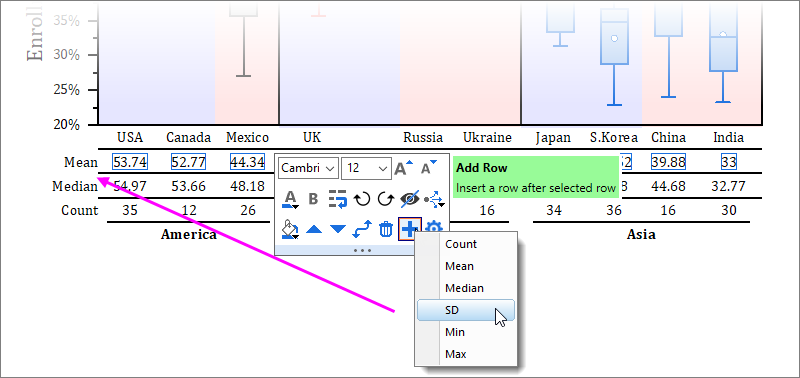
Task: Click the swap rows curved arrow icon
Action: coord(362,229)
